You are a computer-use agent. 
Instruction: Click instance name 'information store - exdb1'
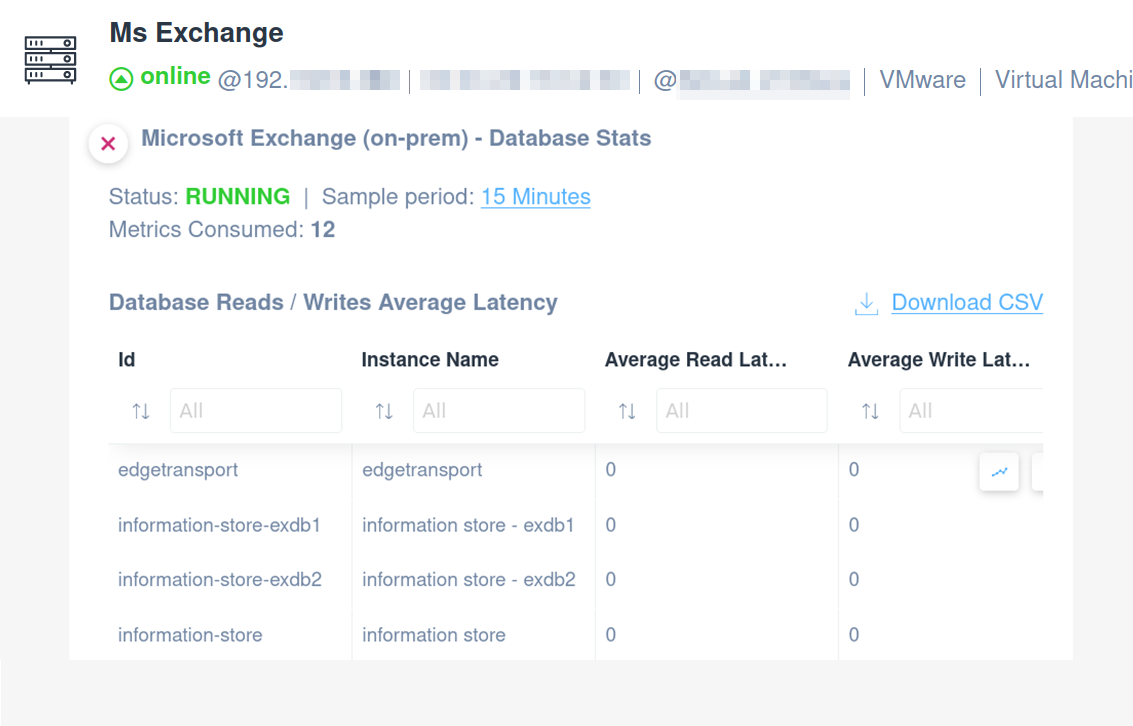point(468,524)
